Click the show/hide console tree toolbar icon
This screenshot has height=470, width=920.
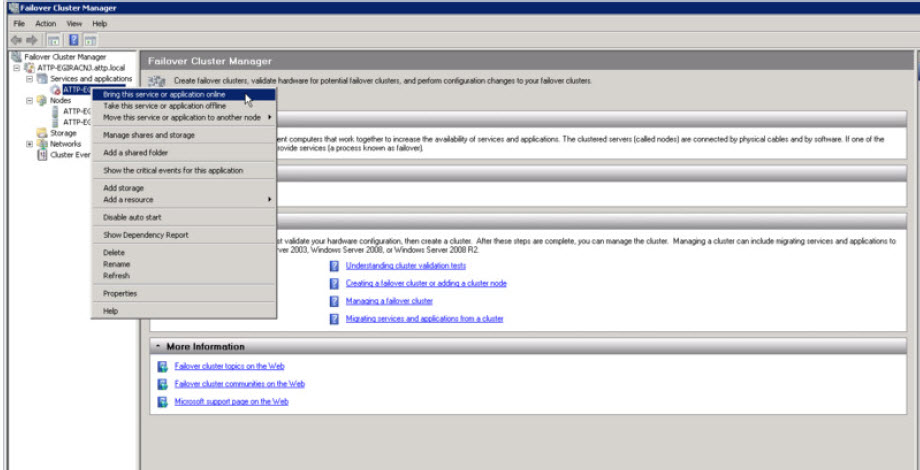click(x=53, y=40)
